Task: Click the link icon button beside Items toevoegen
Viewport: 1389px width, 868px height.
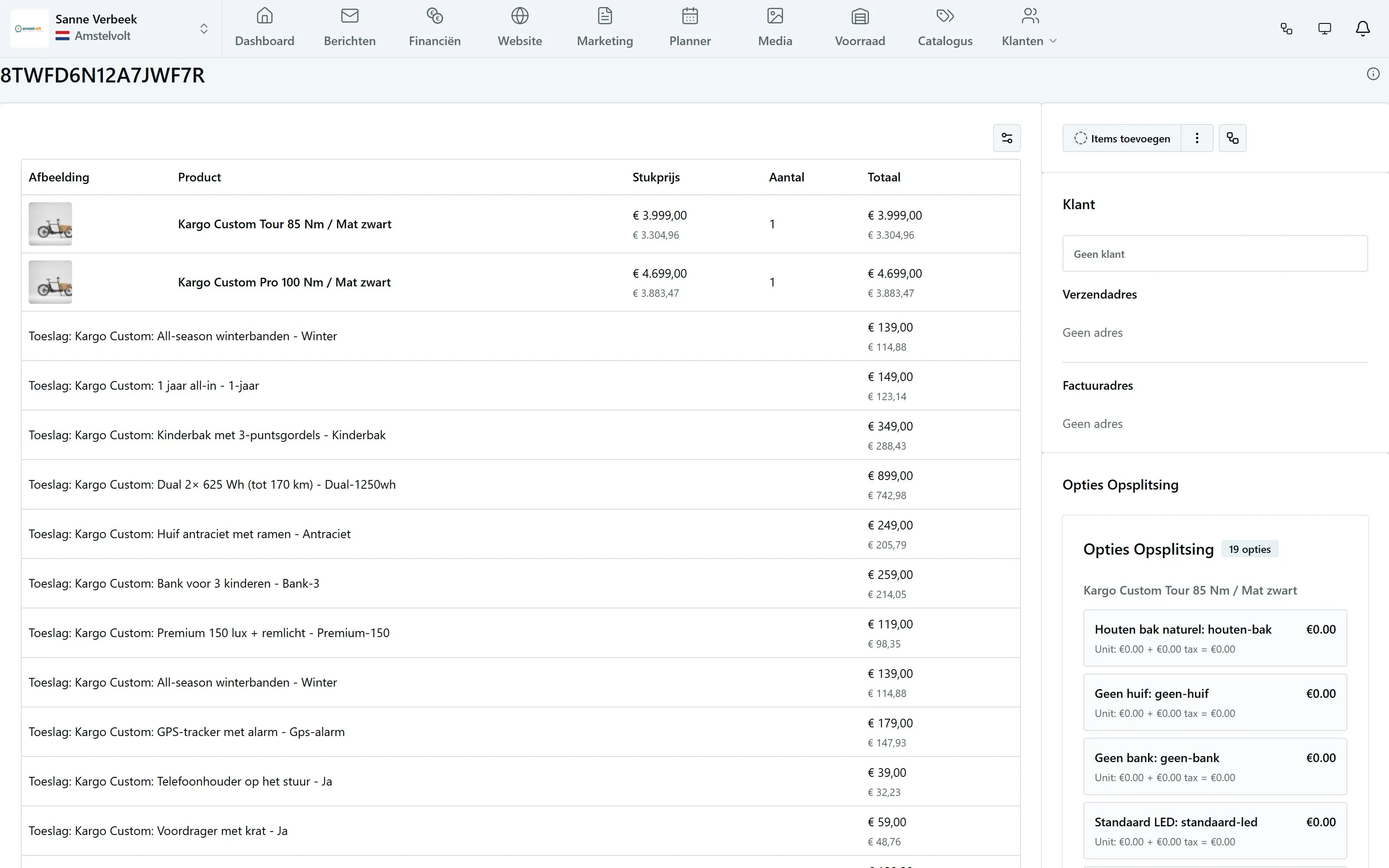Action: tap(1232, 138)
